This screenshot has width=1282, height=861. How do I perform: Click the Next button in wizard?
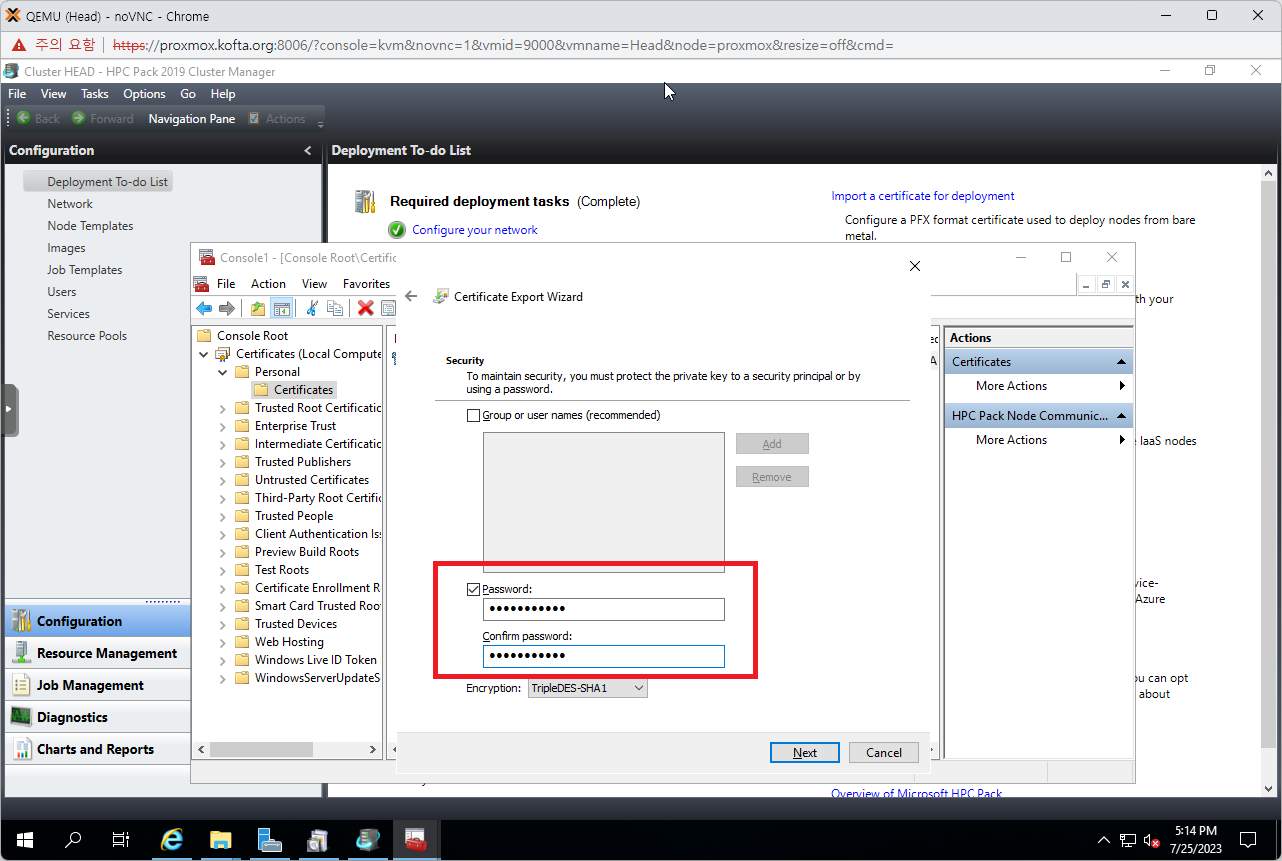[805, 753]
